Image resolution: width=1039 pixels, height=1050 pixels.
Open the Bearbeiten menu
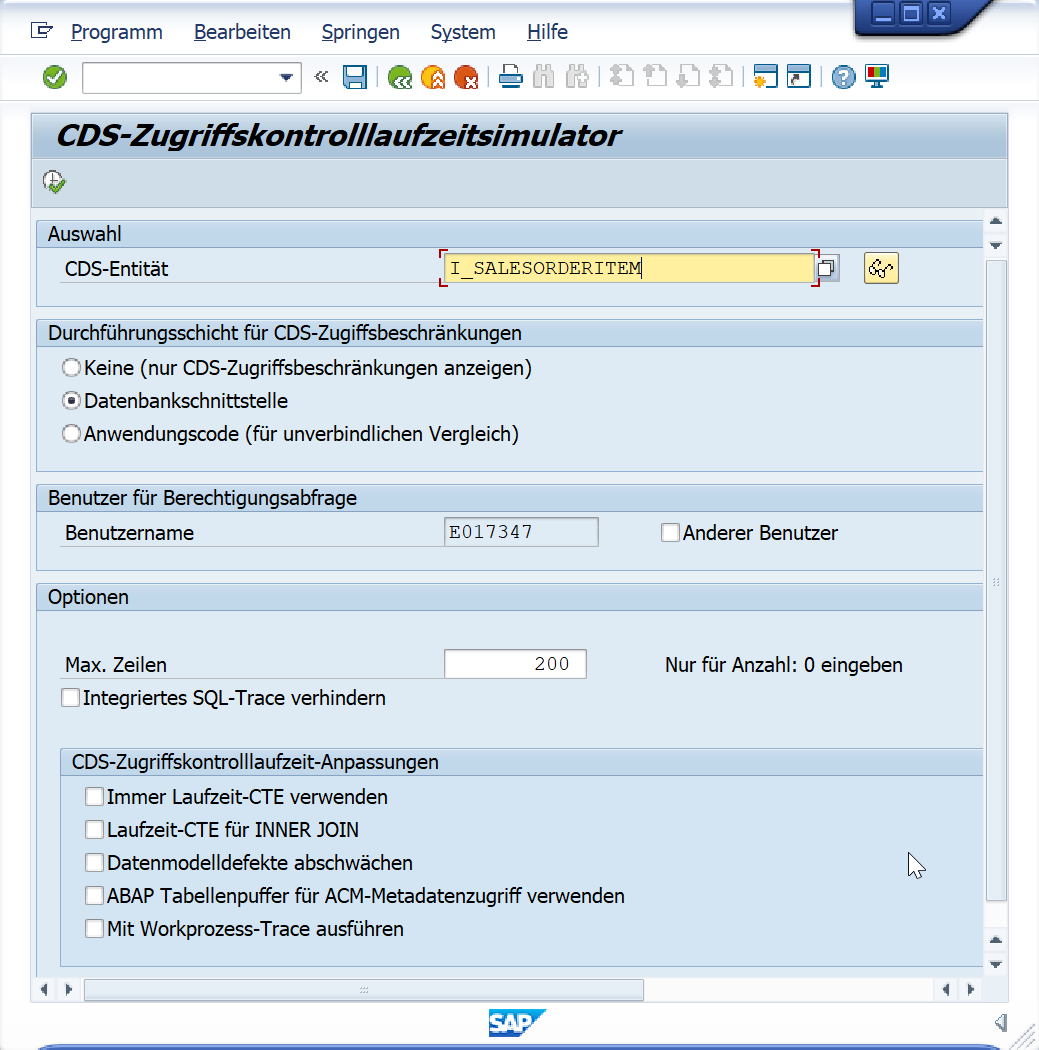click(x=242, y=32)
